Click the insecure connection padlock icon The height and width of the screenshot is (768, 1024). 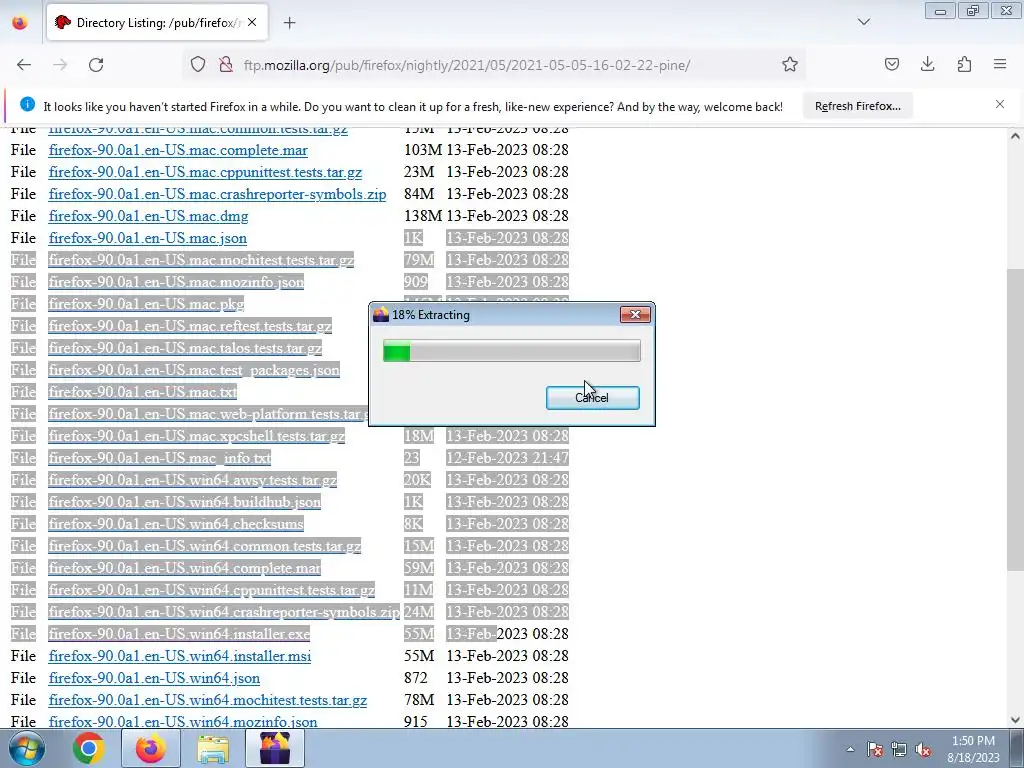click(226, 65)
